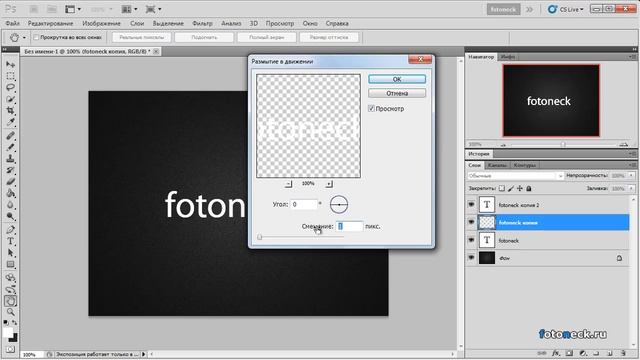
Task: Click the Размер оттиска button
Action: point(329,37)
